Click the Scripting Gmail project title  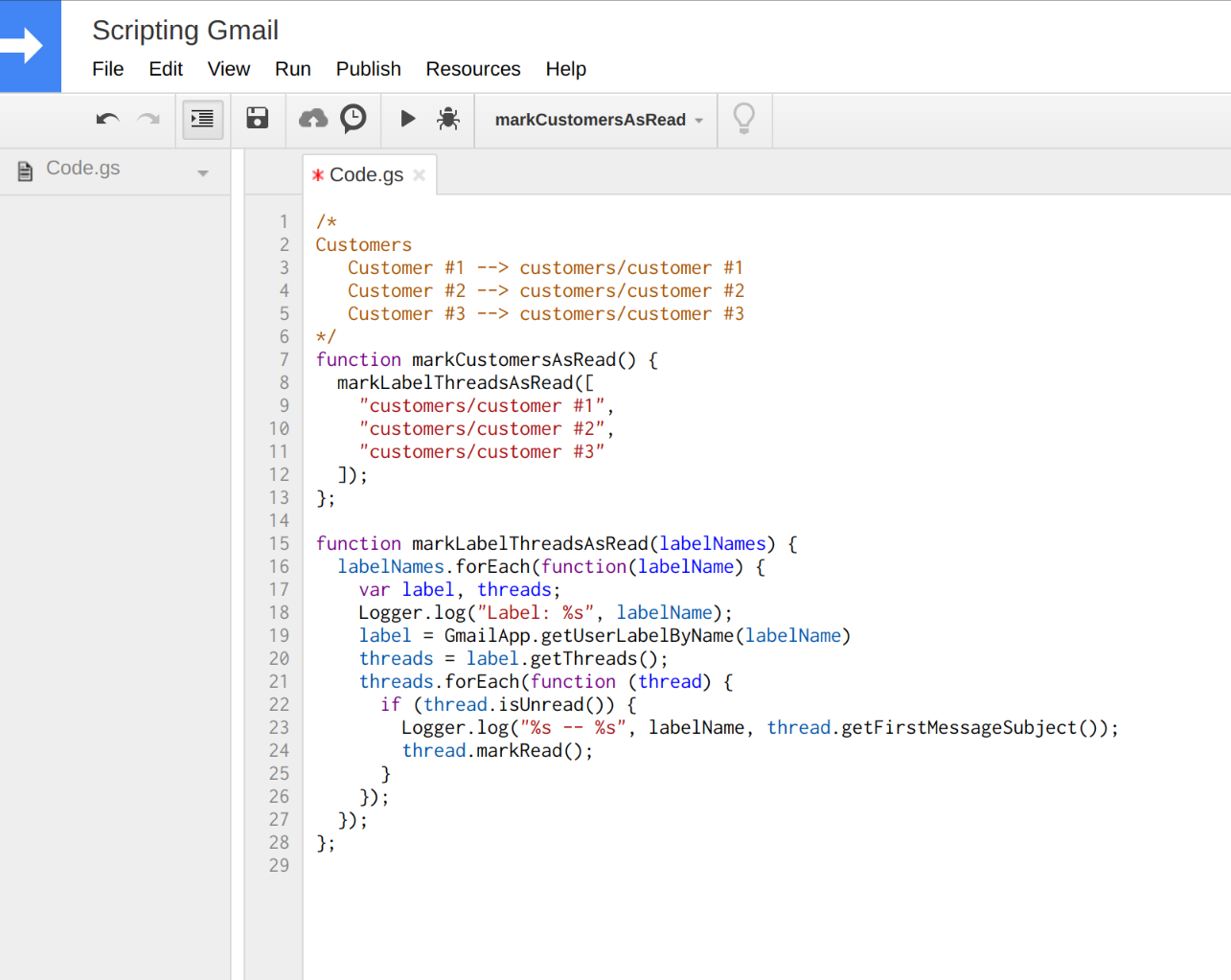[186, 30]
